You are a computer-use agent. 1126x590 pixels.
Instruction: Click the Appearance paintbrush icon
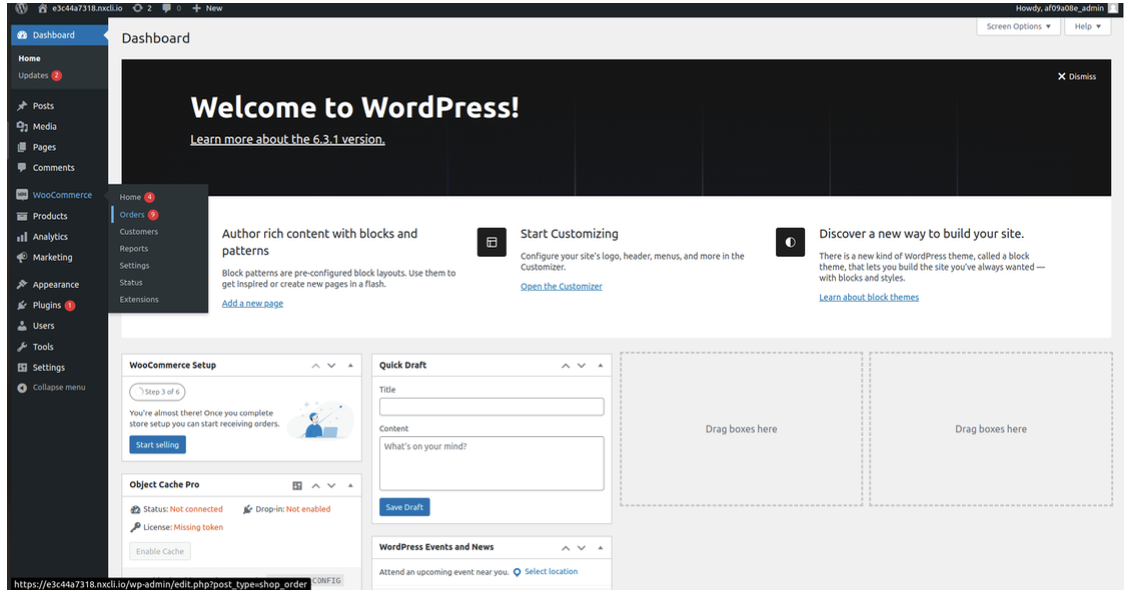[22, 284]
